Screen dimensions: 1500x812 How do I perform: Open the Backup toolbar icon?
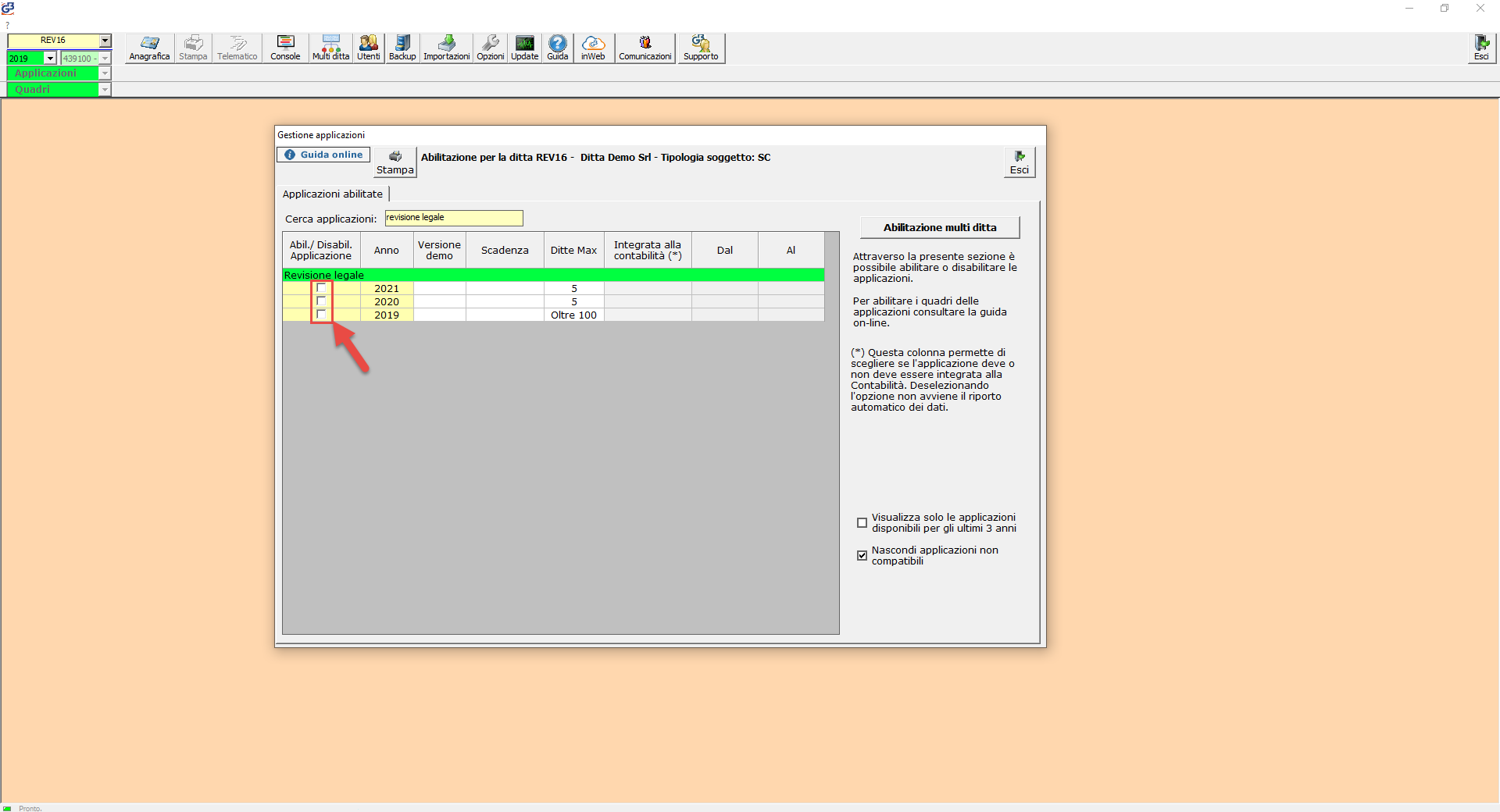click(402, 48)
